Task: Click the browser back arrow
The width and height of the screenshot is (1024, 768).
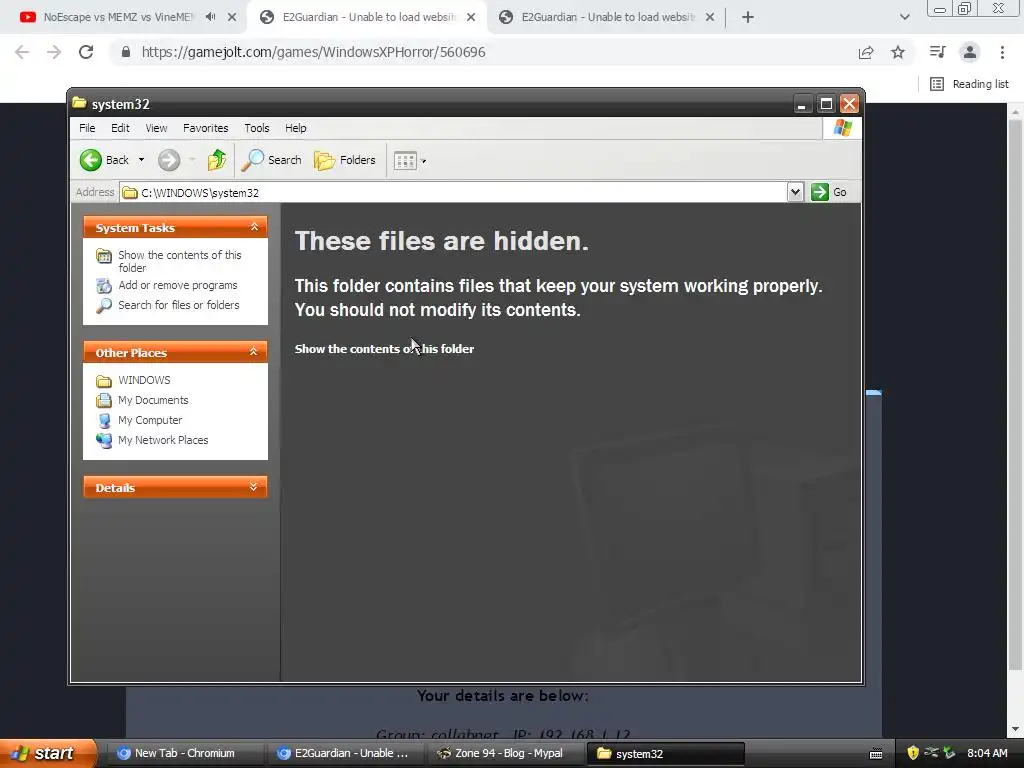Action: [x=22, y=52]
